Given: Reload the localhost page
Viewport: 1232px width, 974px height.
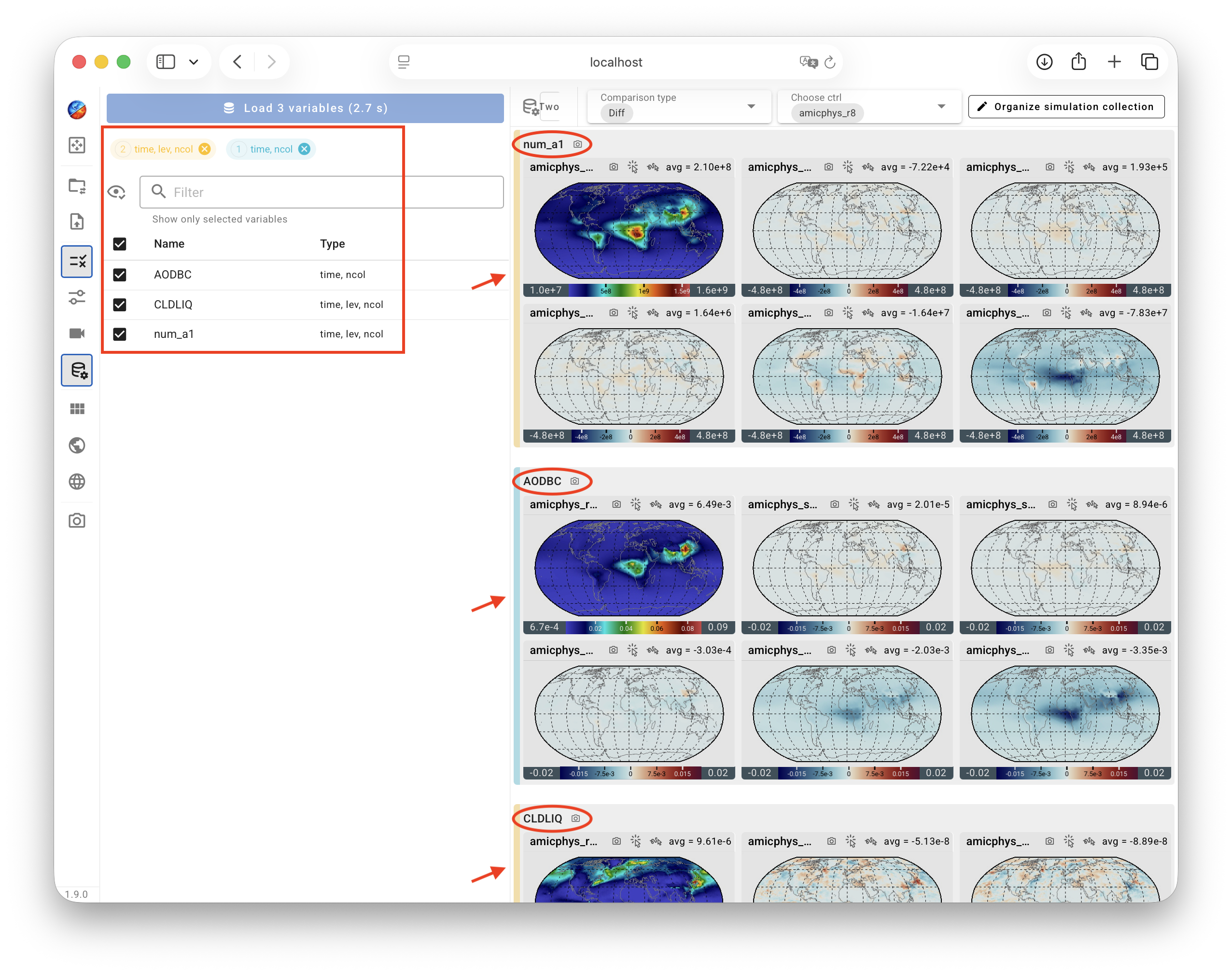Looking at the screenshot, I should click(830, 62).
